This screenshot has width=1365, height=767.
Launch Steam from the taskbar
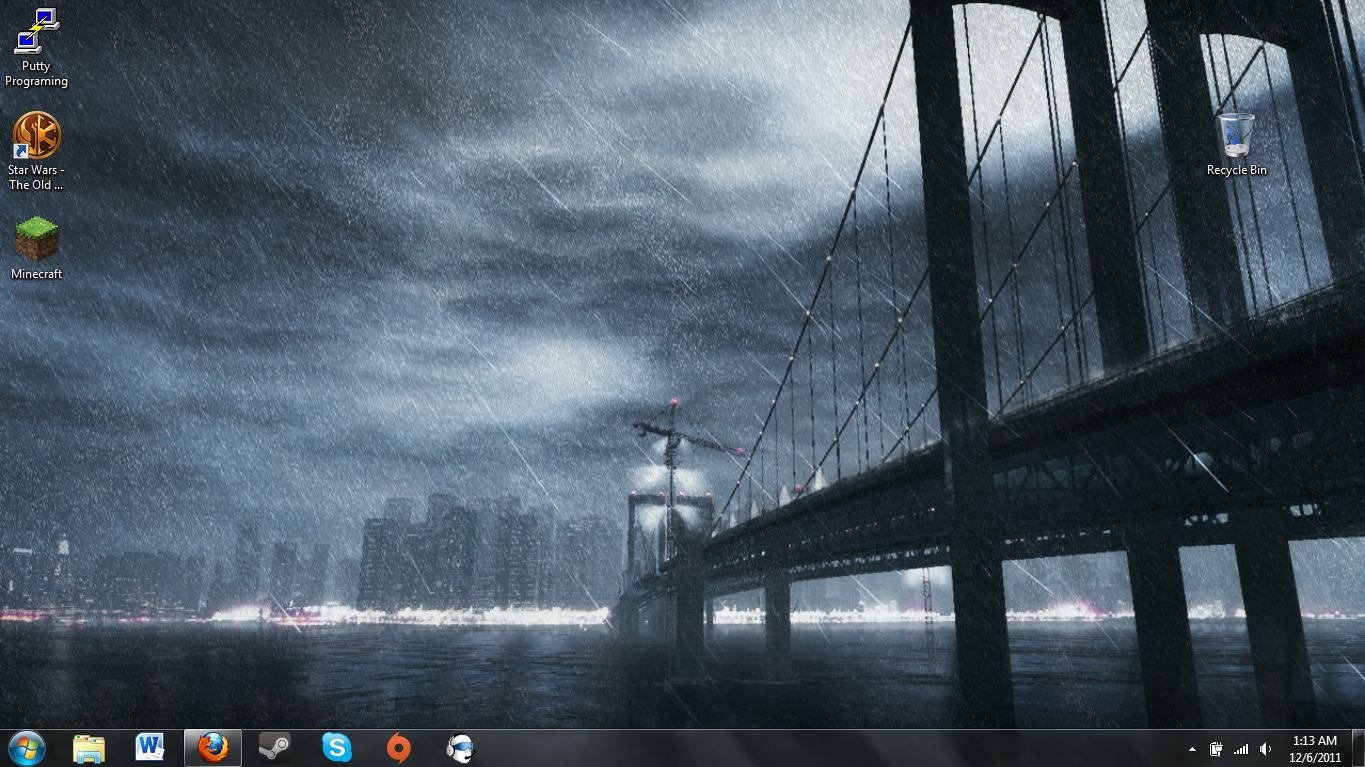pyautogui.click(x=275, y=748)
